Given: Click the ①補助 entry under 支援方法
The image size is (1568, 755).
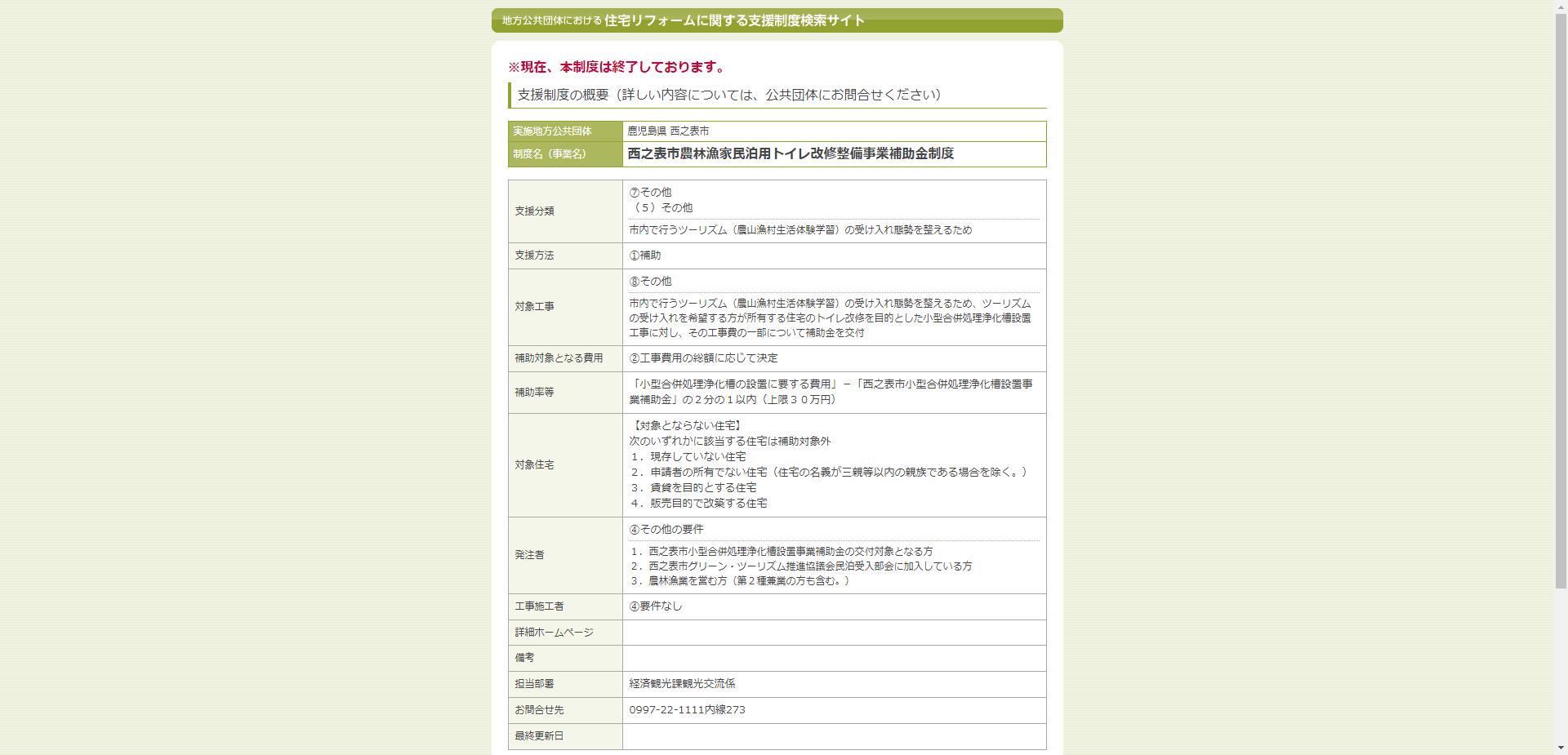Looking at the screenshot, I should click(644, 255).
